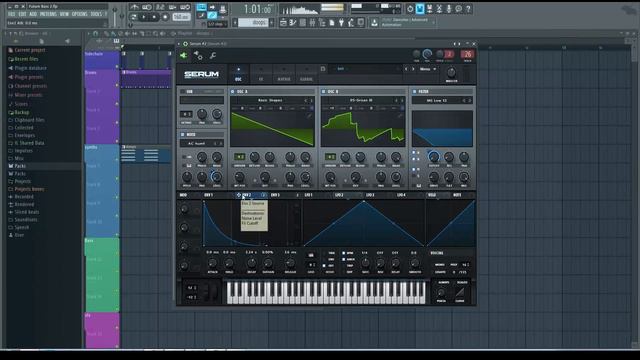This screenshot has height=360, width=640.
Task: Click the OSC A waveform edit pencil icon
Action: click(309, 116)
